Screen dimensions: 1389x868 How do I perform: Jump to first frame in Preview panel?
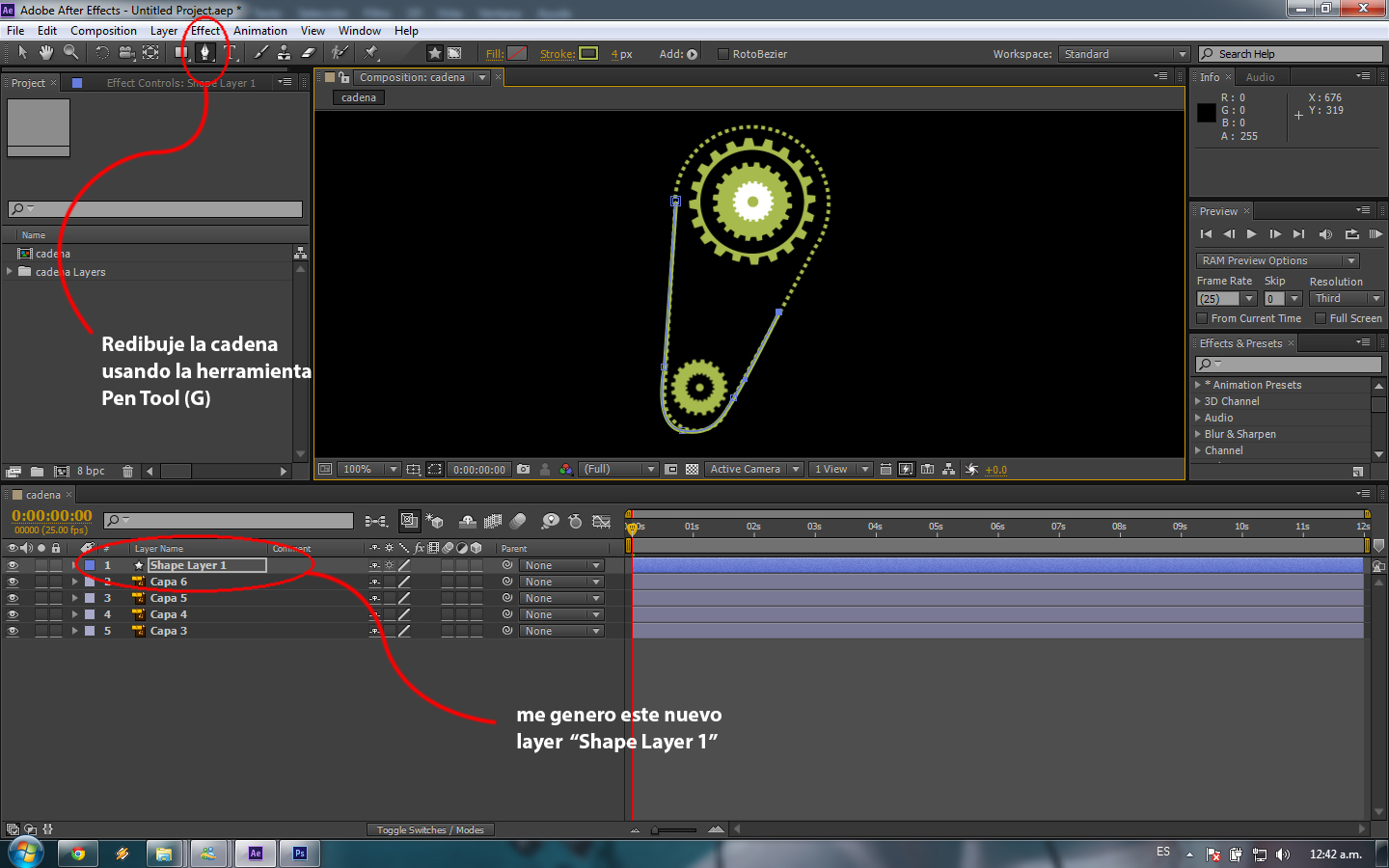pyautogui.click(x=1206, y=234)
